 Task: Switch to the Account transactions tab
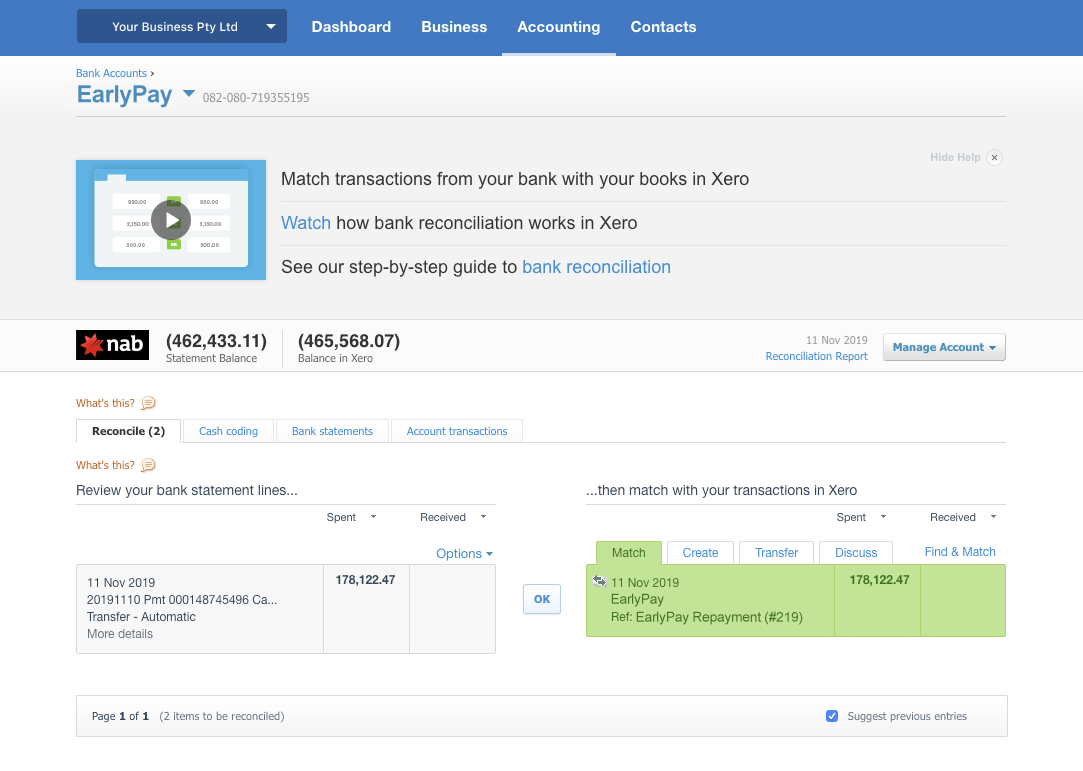coord(457,431)
